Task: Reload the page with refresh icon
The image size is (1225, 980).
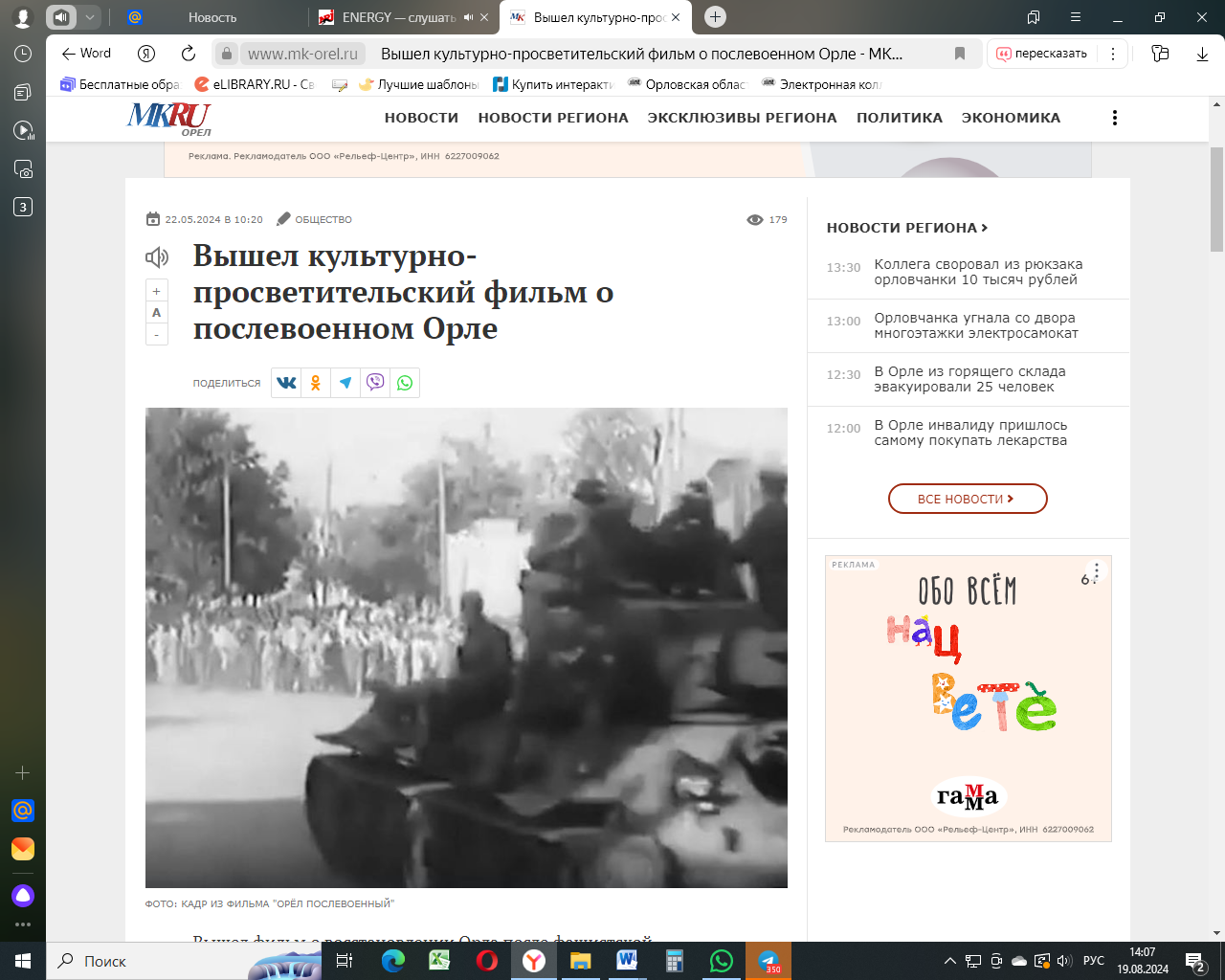Action: pos(189,54)
